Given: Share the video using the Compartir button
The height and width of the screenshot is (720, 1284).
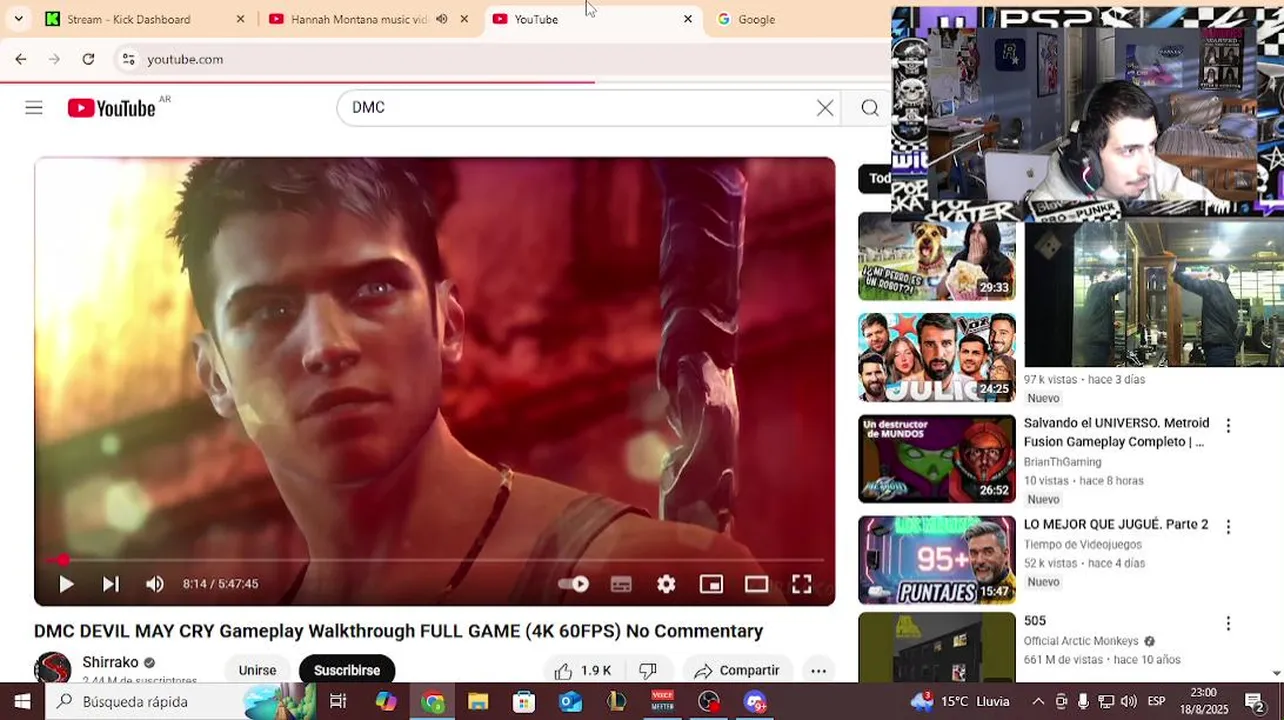Looking at the screenshot, I should pyautogui.click(x=737, y=671).
